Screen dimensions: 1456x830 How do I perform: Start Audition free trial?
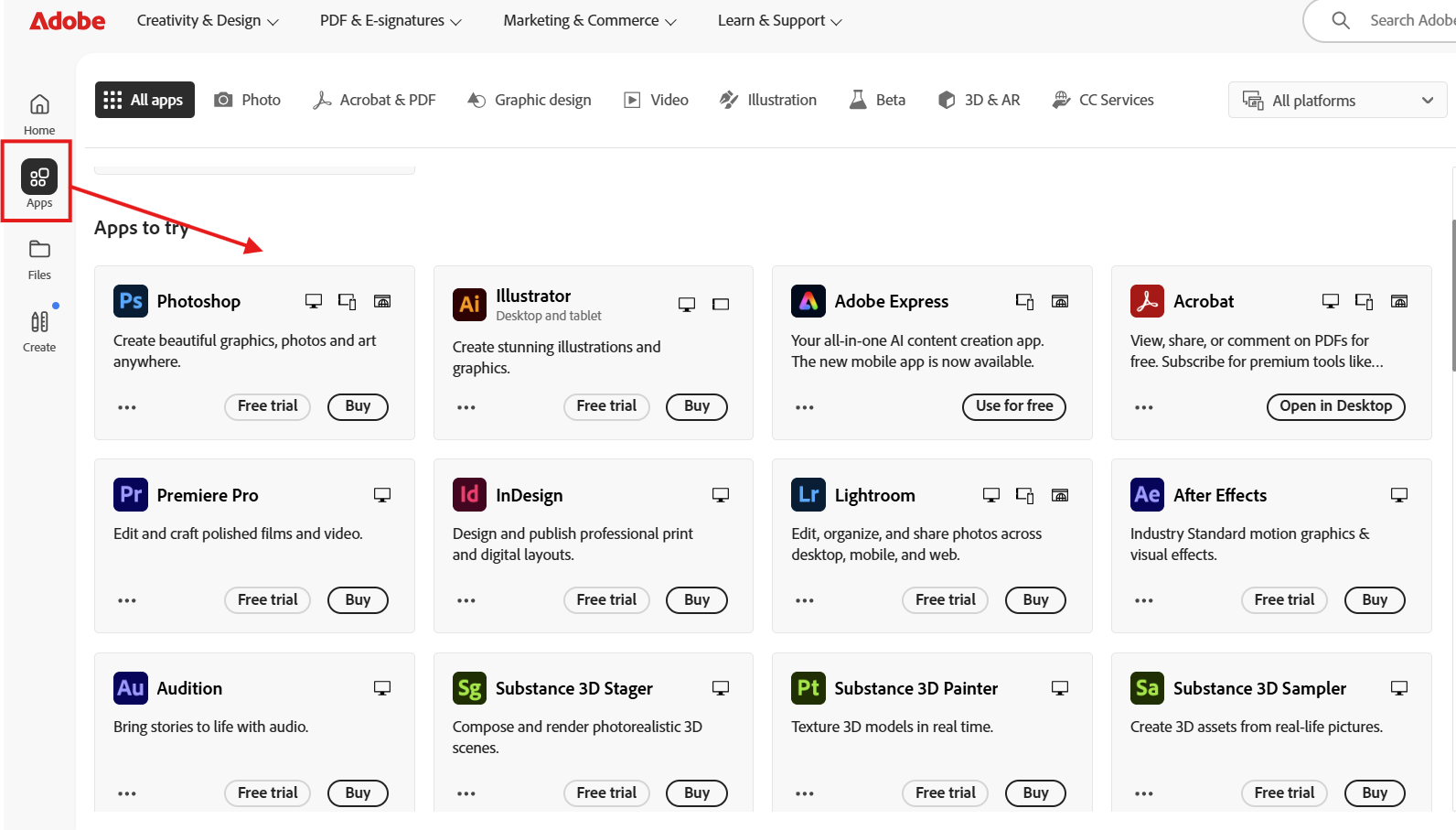point(268,793)
